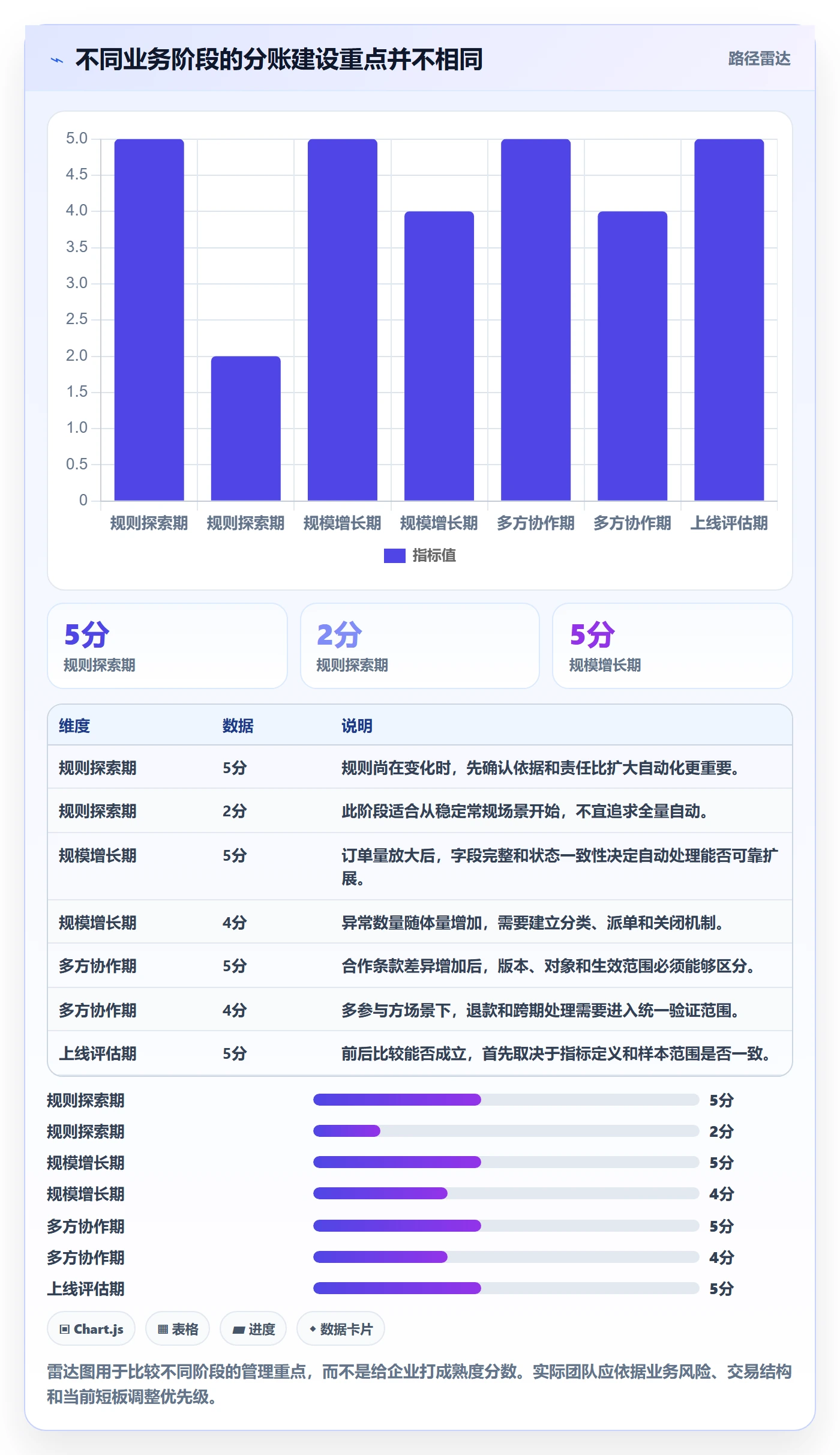Click the 规则探索期 progress bar showing 2分

(506, 1131)
